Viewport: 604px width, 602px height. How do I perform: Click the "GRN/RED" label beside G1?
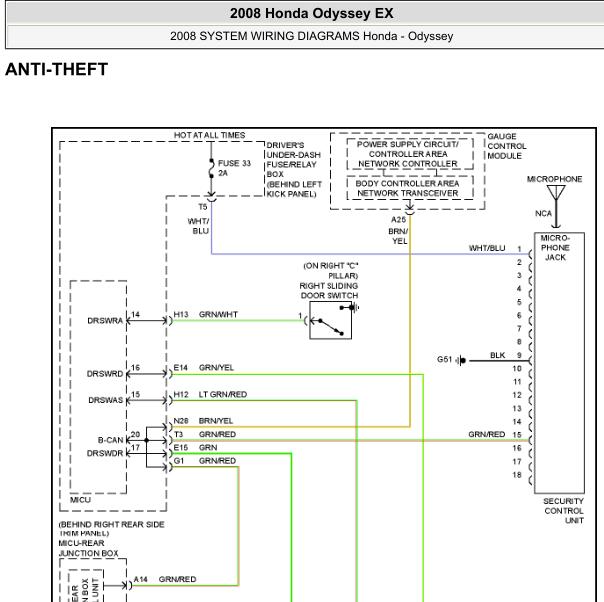[x=217, y=461]
